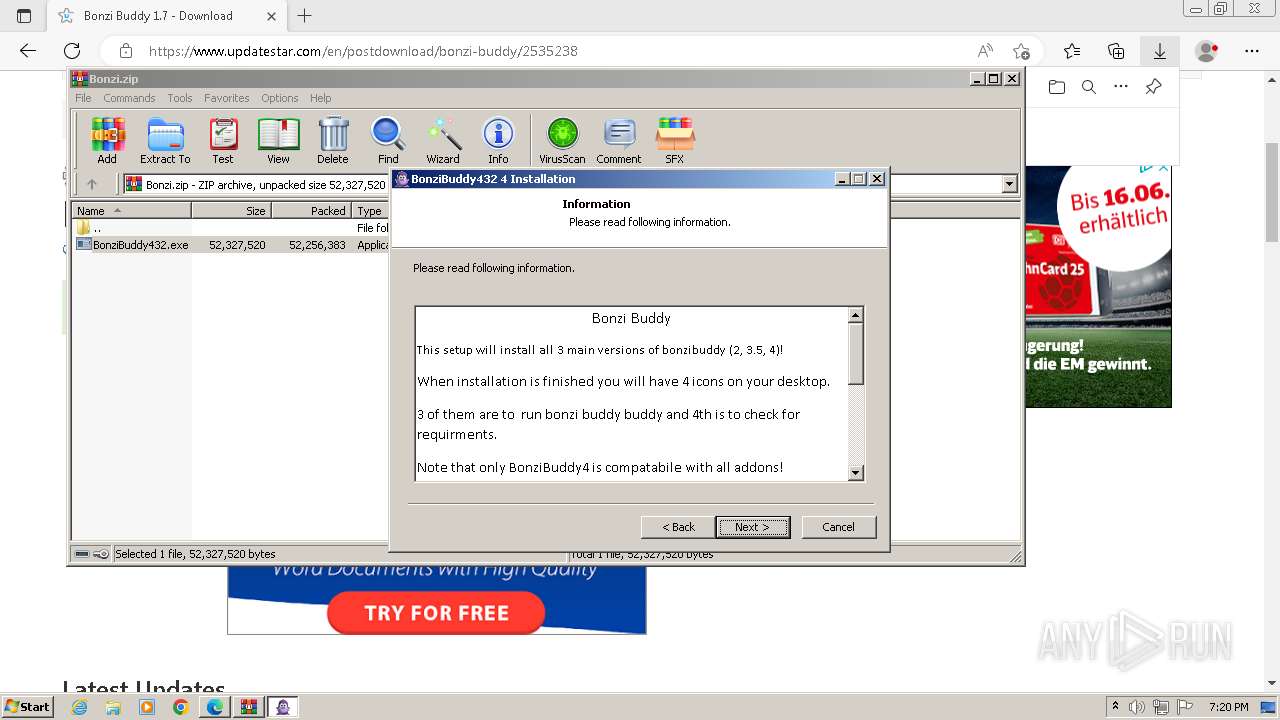This screenshot has width=1280, height=720.
Task: Go up one folder level in WinRAR
Action: (x=92, y=184)
